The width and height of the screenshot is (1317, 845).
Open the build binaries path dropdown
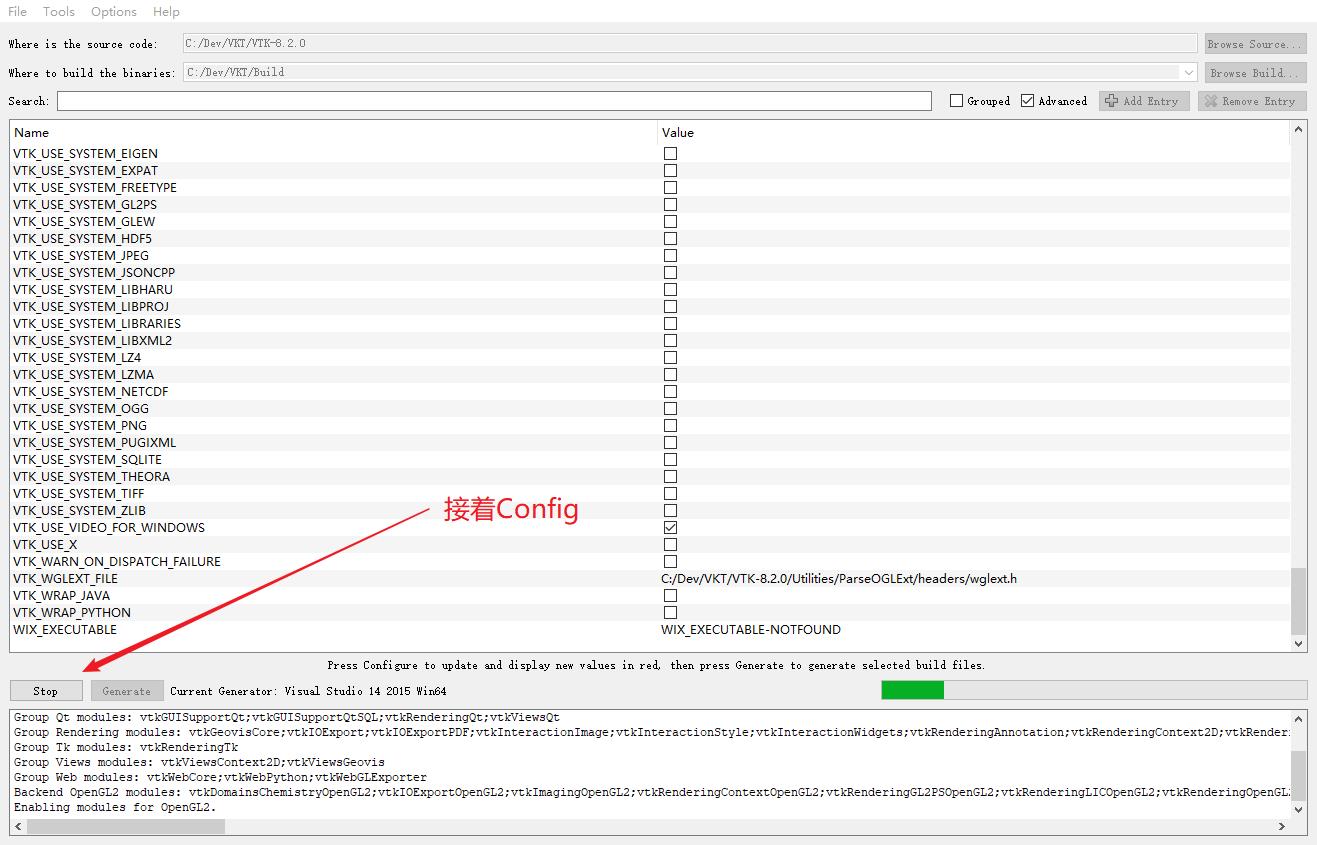pyautogui.click(x=1188, y=73)
